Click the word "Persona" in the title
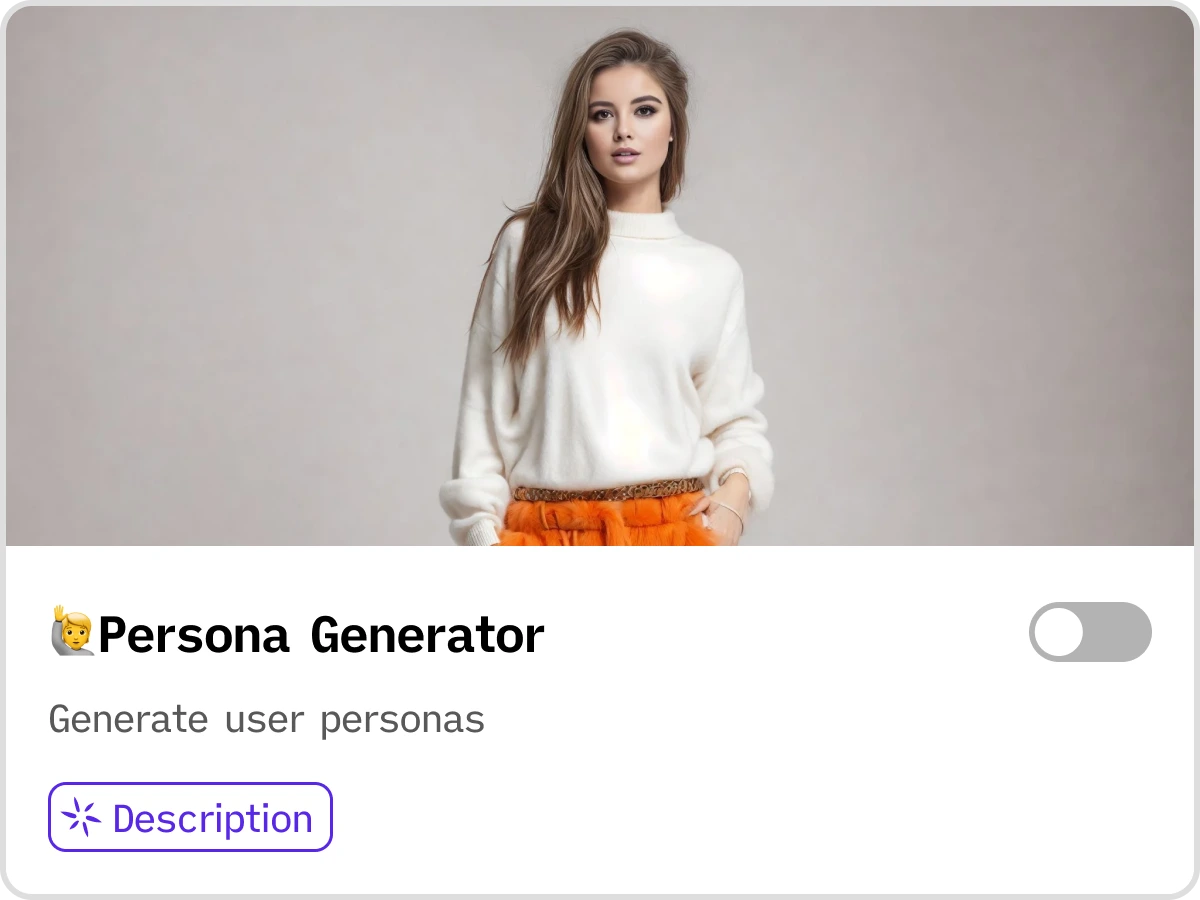The image size is (1200, 900). click(x=194, y=634)
